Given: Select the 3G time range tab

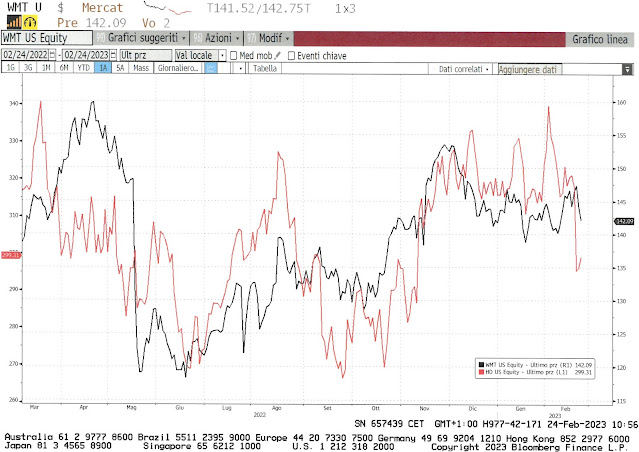Looking at the screenshot, I should tap(28, 68).
